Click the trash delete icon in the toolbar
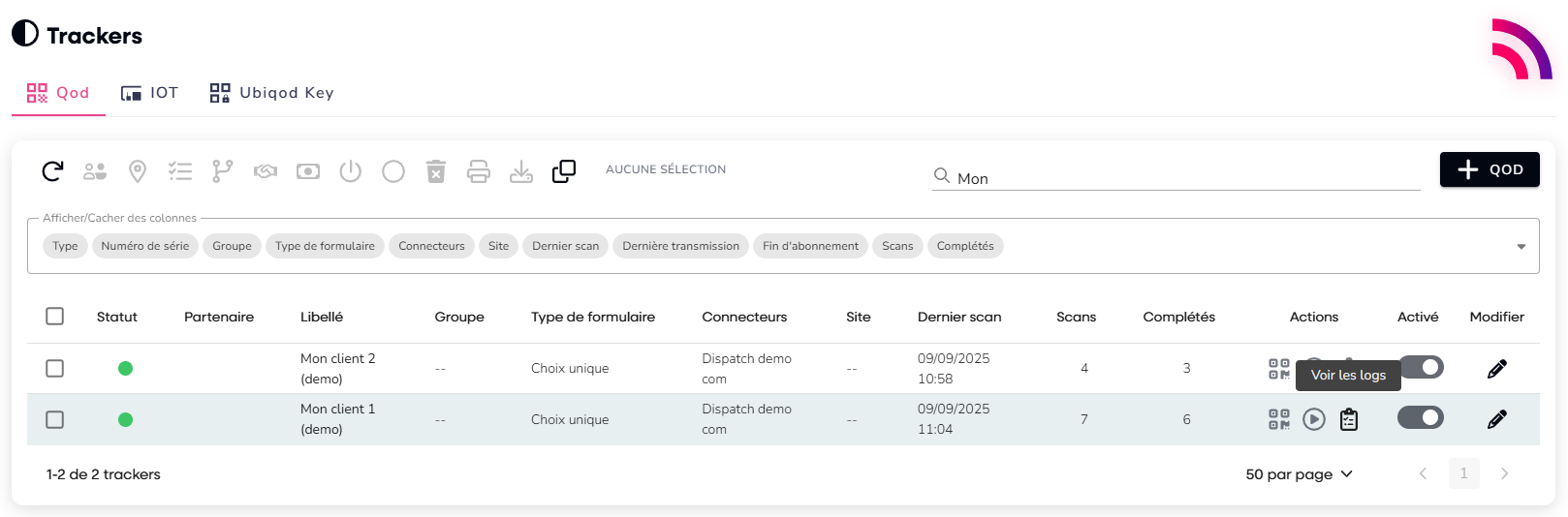Image resolution: width=1568 pixels, height=517 pixels. point(436,171)
